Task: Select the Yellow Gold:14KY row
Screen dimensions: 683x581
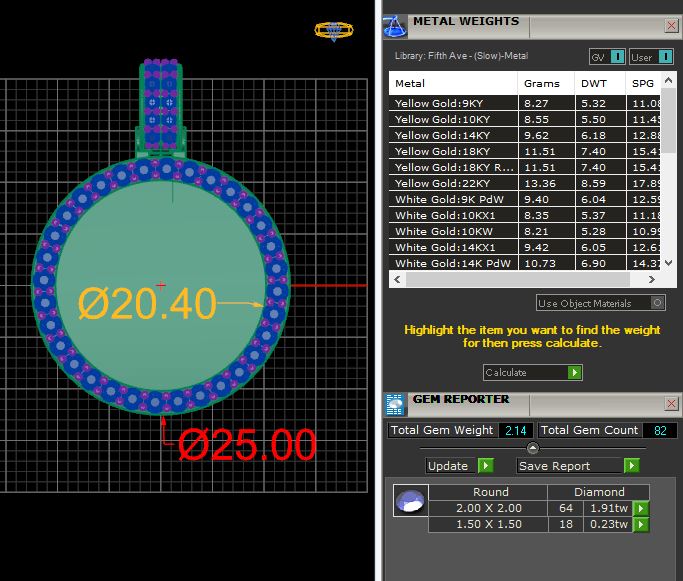Action: tap(453, 134)
